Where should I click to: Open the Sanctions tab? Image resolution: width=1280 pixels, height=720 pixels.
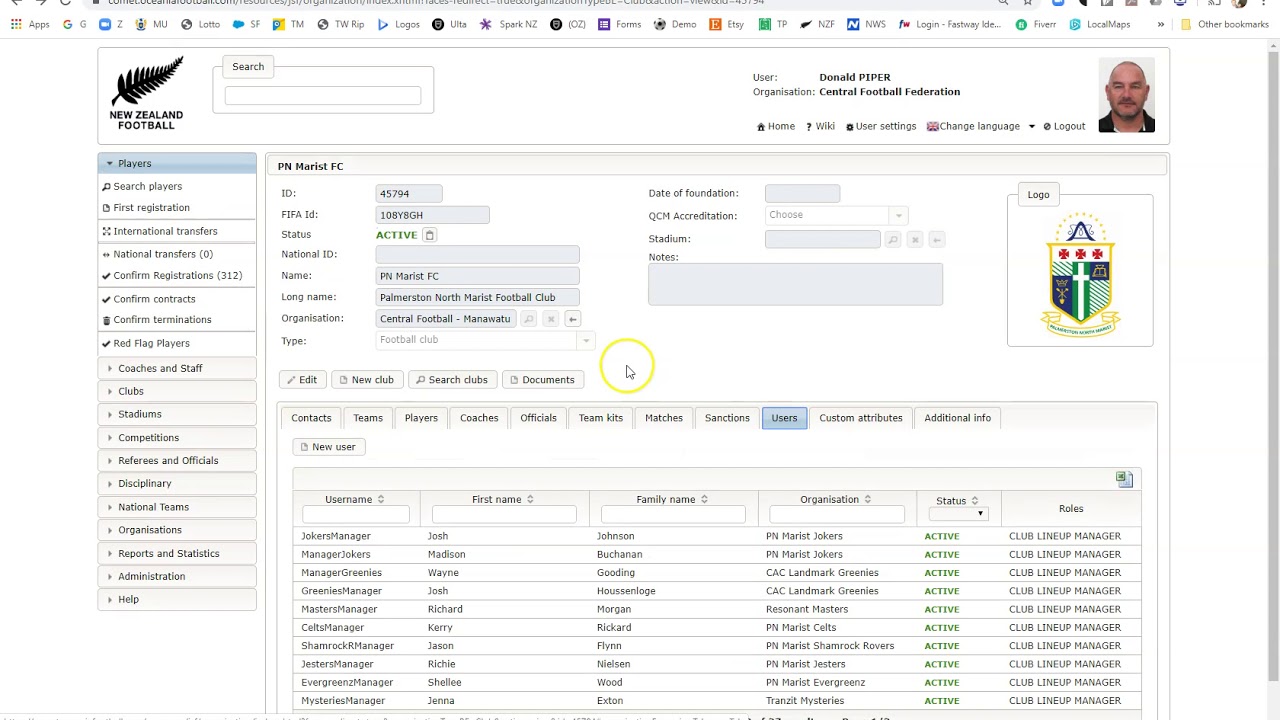[727, 418]
